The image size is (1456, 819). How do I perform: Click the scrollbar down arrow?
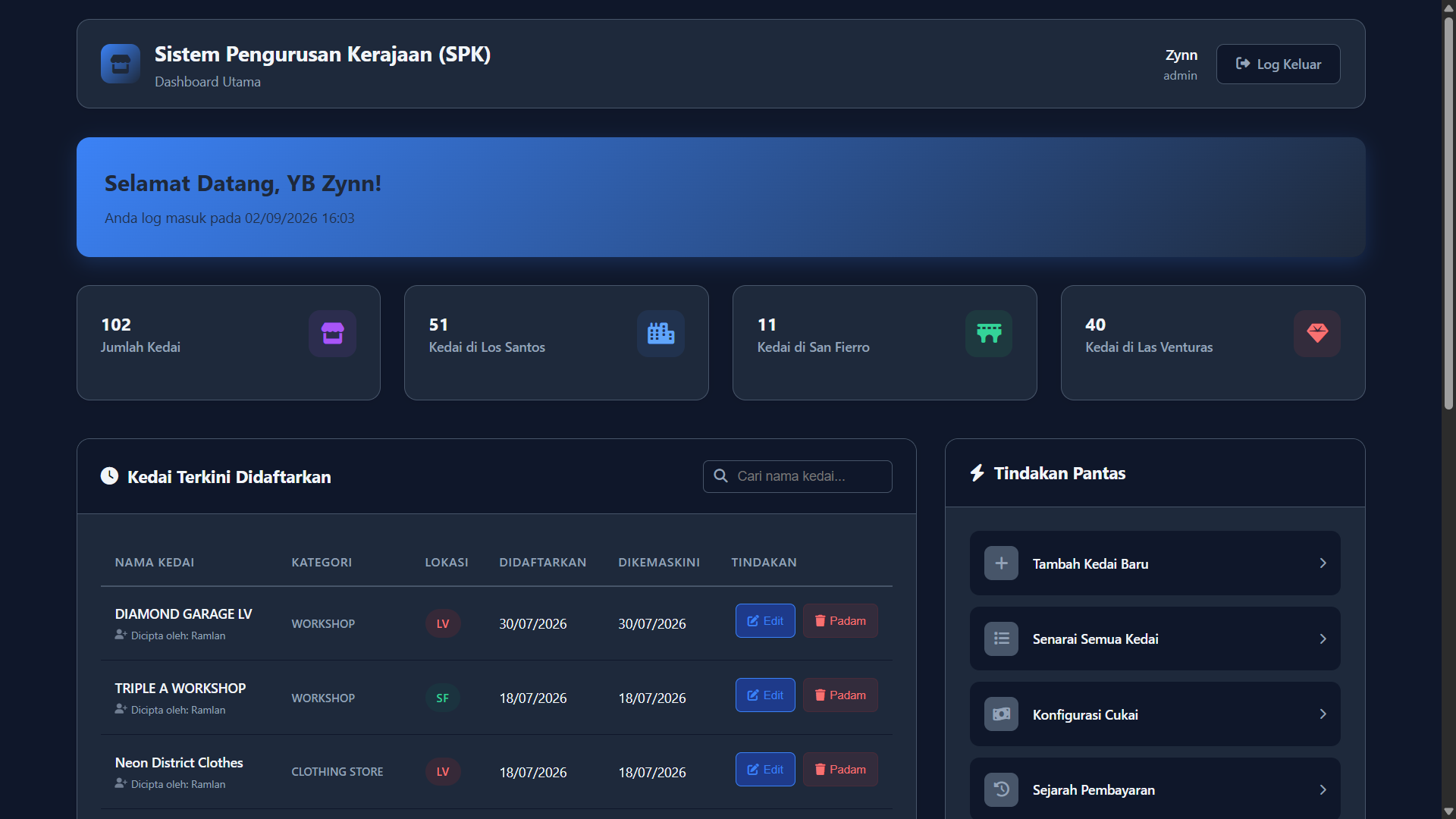tap(1448, 811)
